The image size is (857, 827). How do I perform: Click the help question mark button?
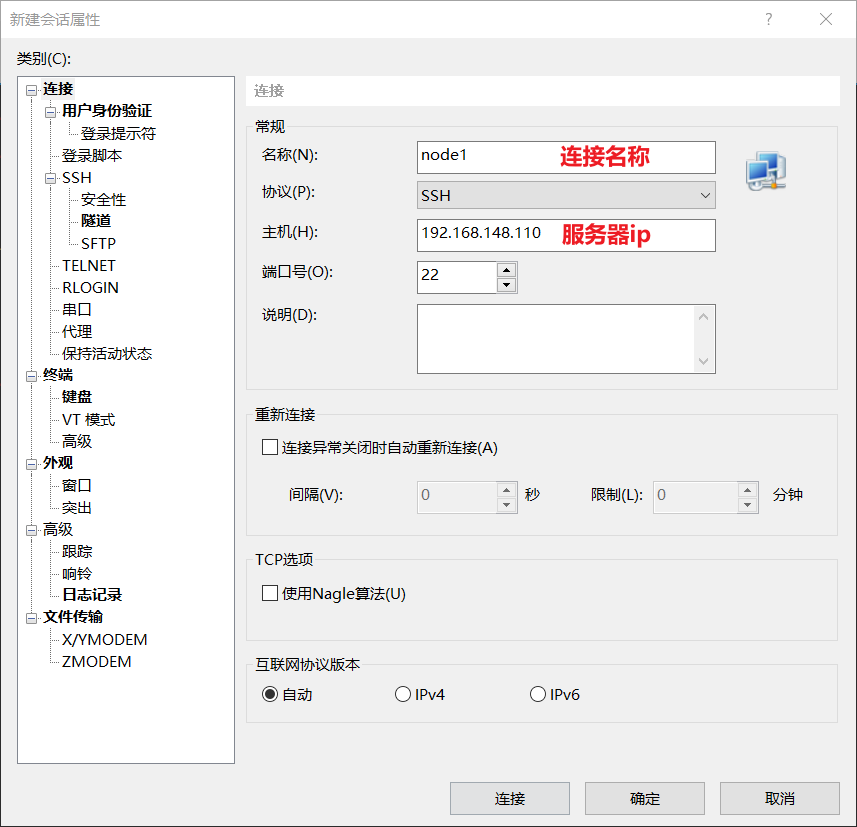[768, 20]
